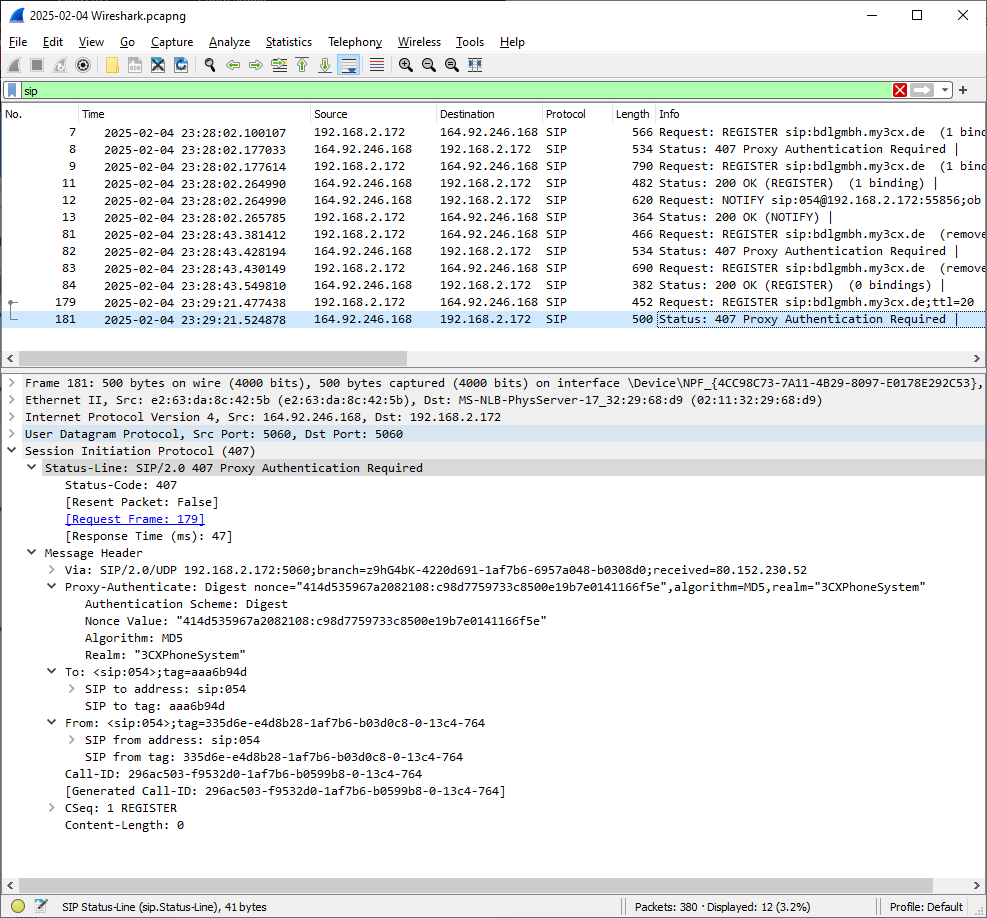Collapse the Message Header node

click(31, 553)
